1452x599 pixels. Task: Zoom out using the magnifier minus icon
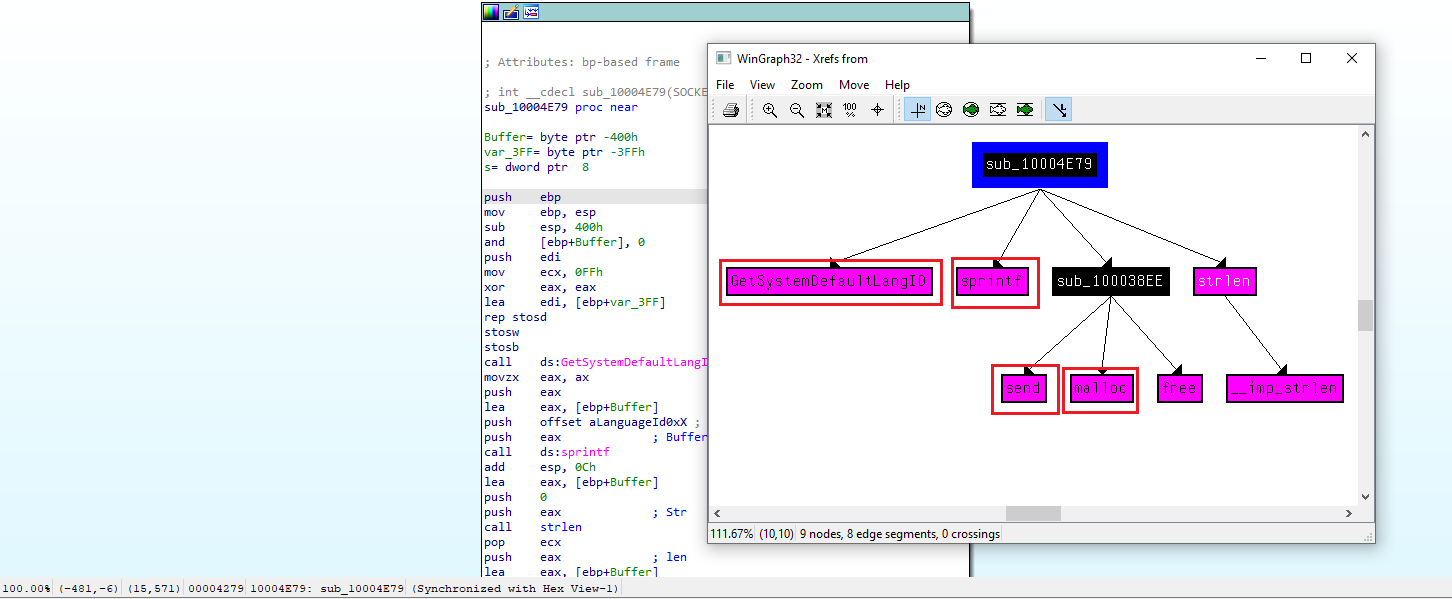(x=797, y=110)
